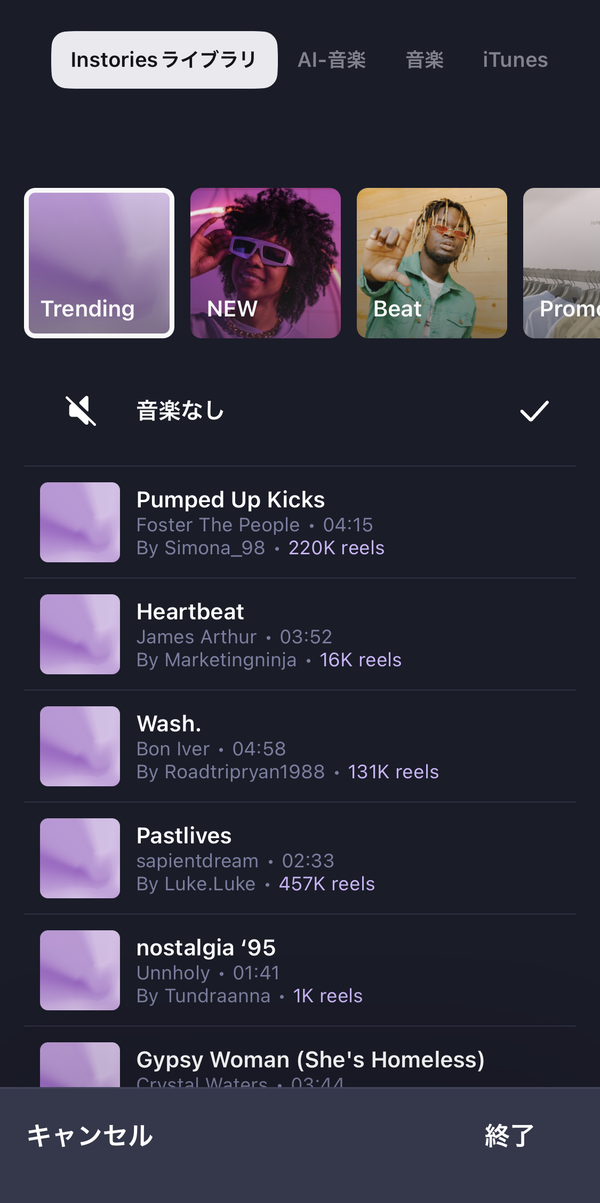Tap the Pumped Up Kicks cover art
This screenshot has width=600, height=1203.
[80, 522]
